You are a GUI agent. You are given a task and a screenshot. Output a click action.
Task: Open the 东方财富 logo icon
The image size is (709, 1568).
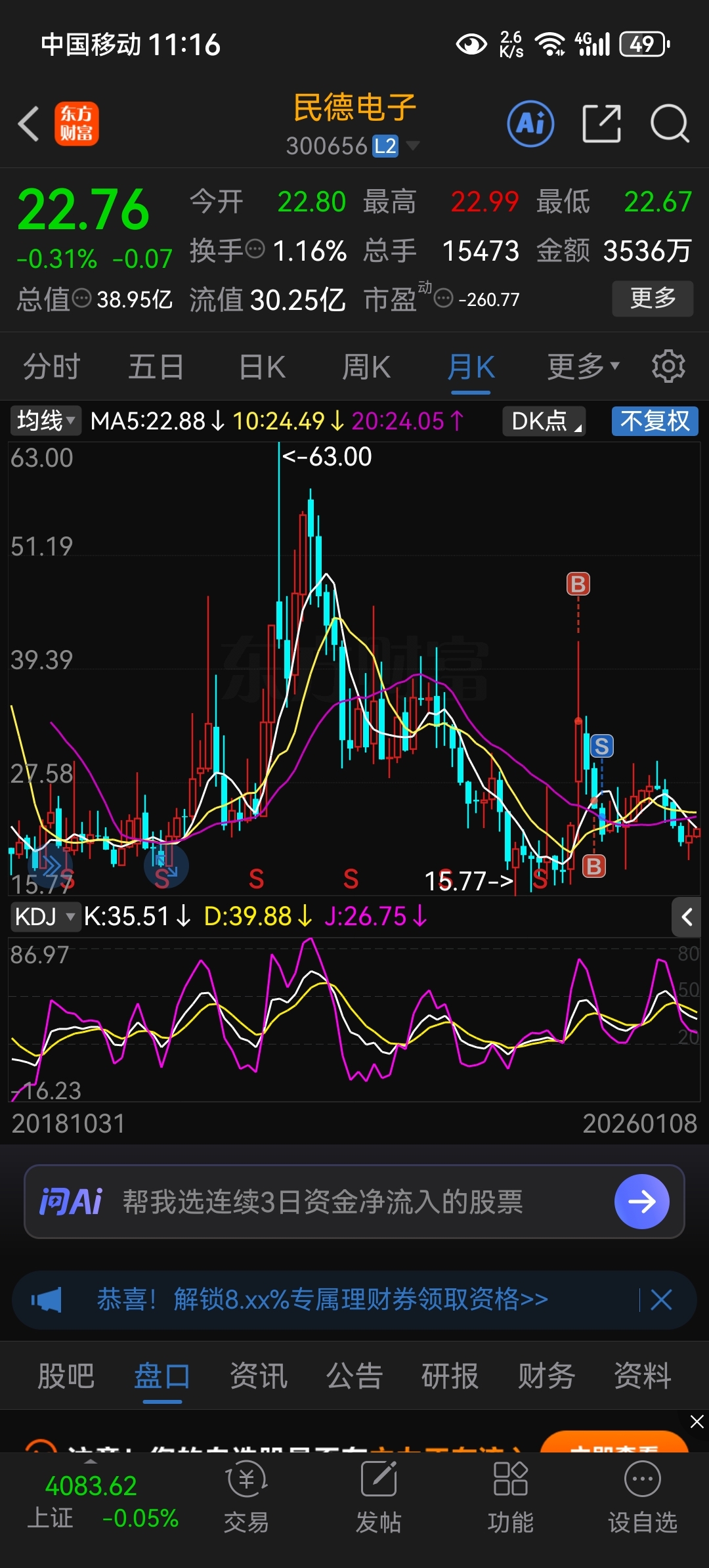[76, 123]
